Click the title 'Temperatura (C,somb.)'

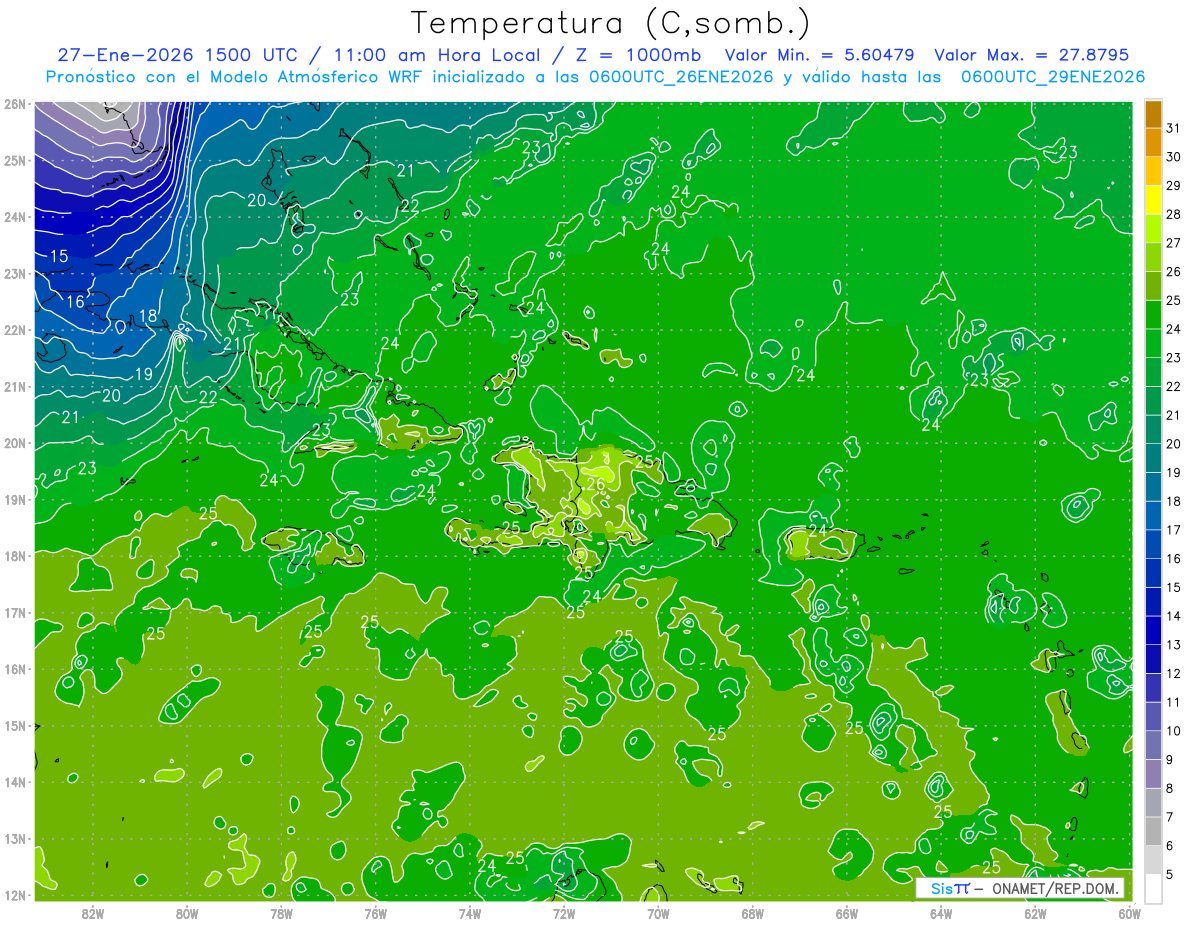point(611,23)
